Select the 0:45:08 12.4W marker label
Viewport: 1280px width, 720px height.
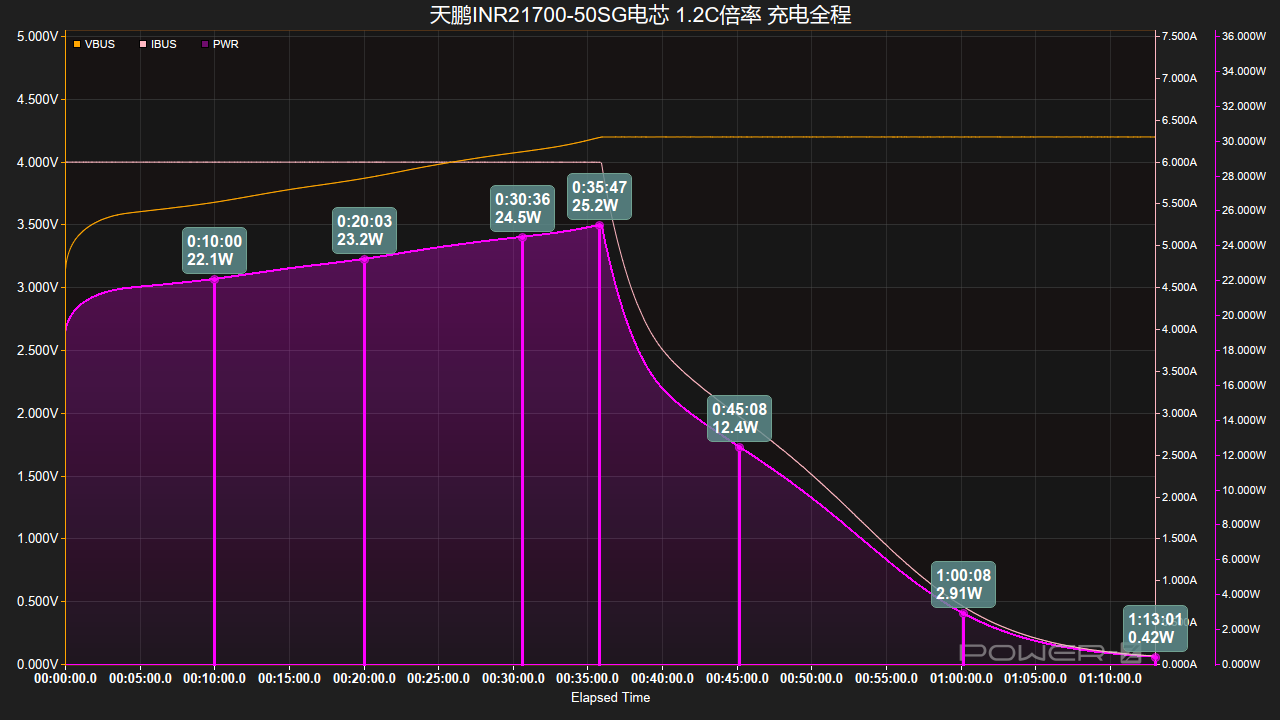(739, 418)
